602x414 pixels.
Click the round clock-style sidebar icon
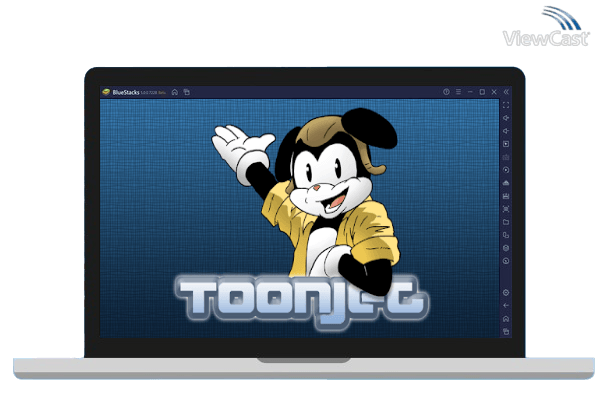click(506, 261)
